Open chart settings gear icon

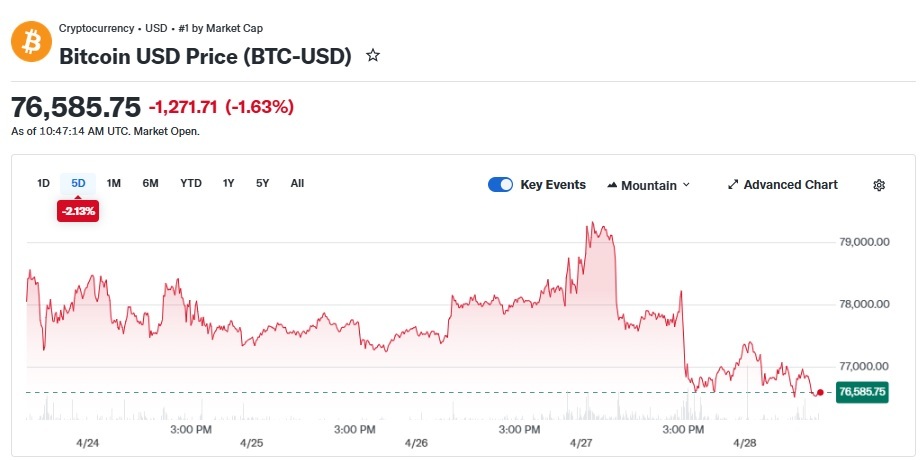879,185
